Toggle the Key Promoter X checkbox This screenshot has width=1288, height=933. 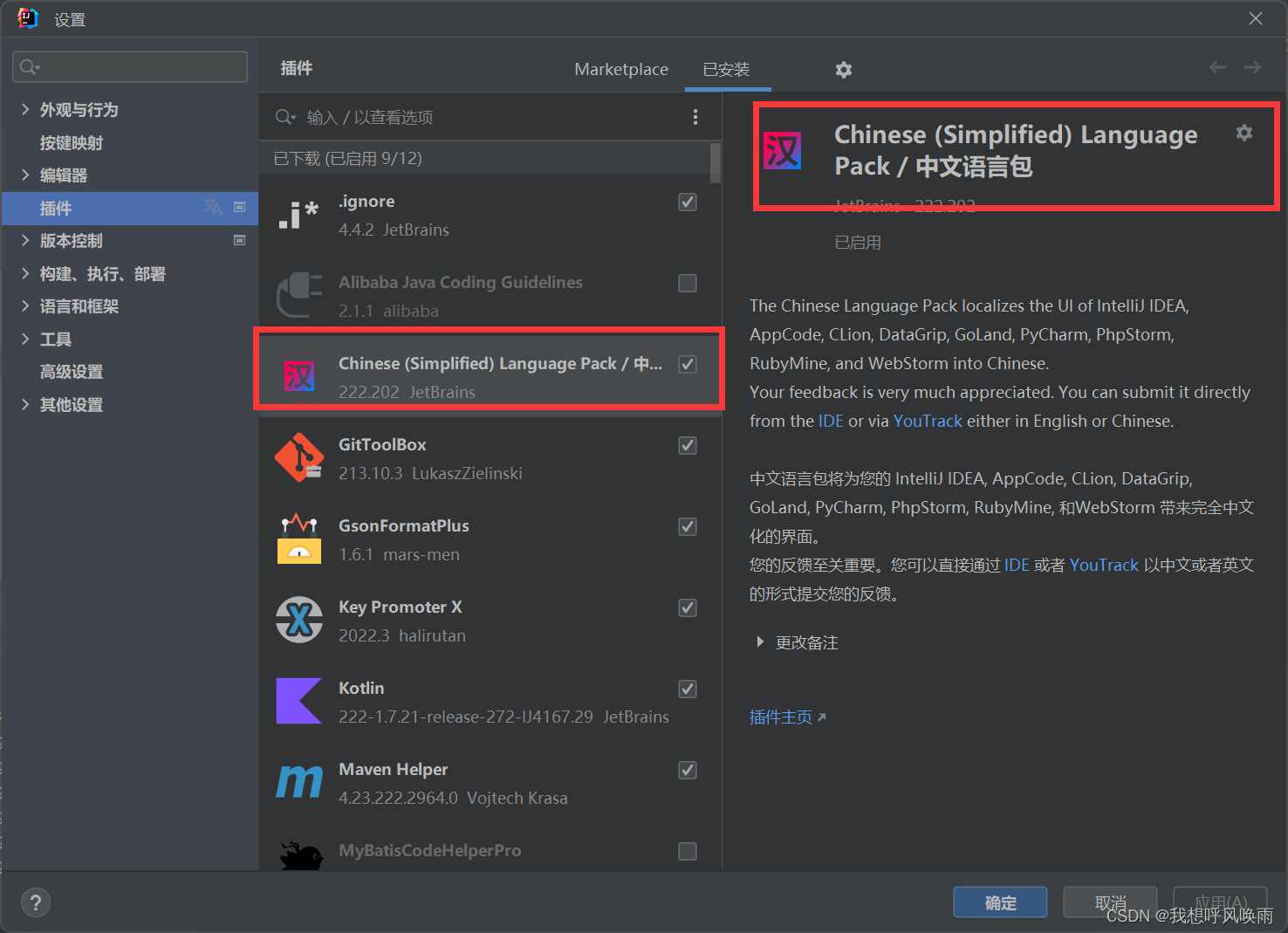coord(688,607)
